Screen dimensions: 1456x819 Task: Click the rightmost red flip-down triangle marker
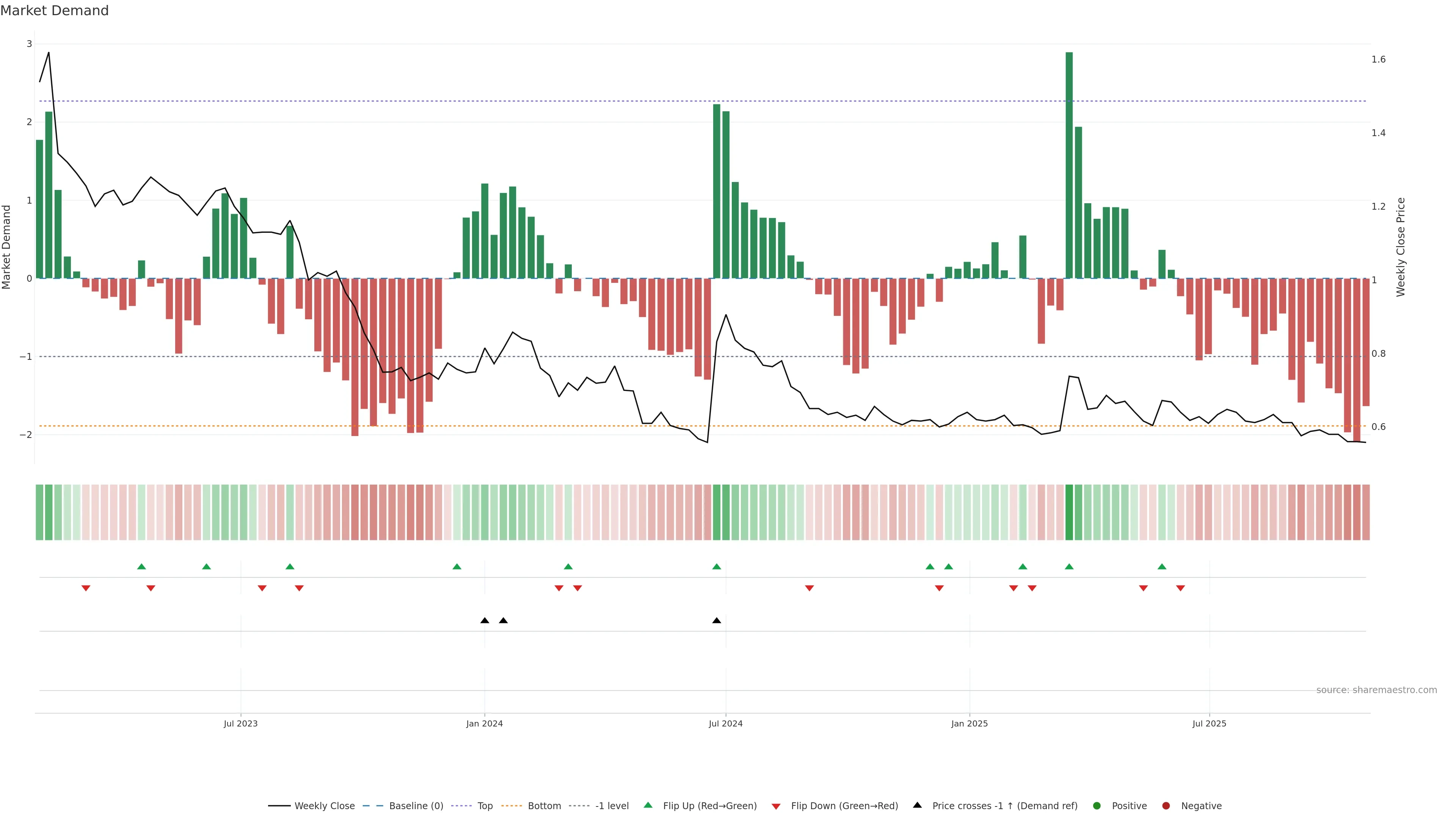pyautogui.click(x=1180, y=588)
